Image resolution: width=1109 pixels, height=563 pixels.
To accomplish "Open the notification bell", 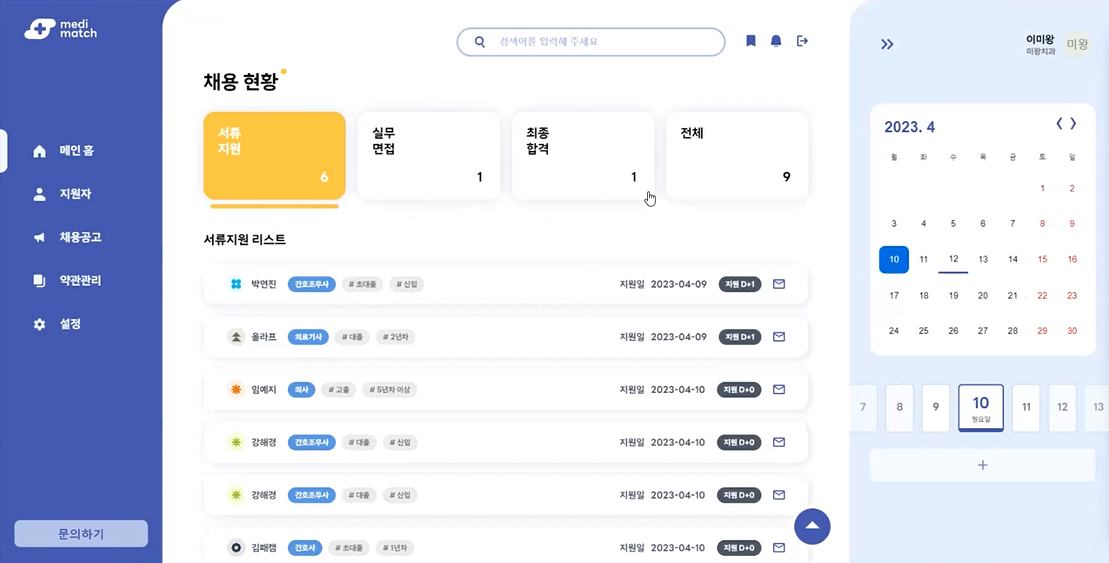I will (776, 41).
